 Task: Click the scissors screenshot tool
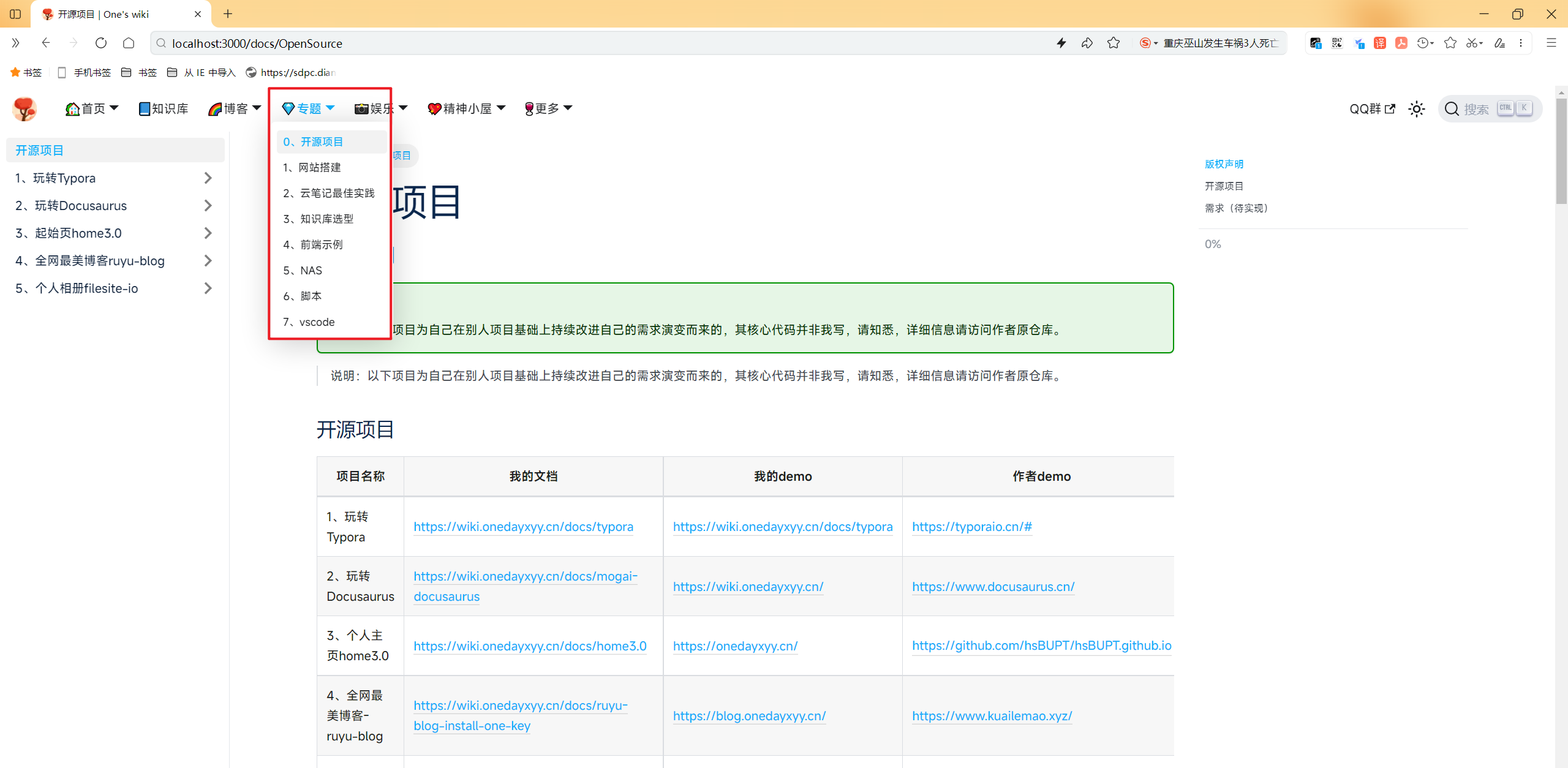pyautogui.click(x=1474, y=43)
